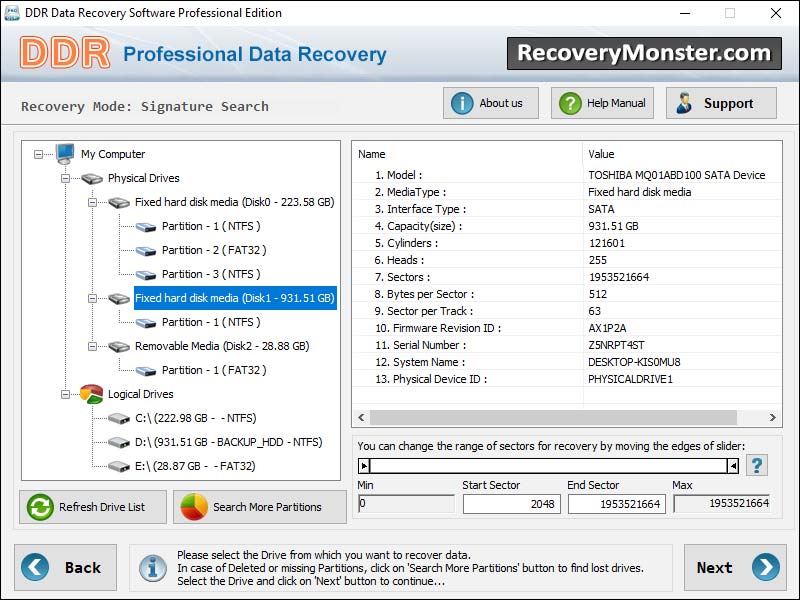800x600 pixels.
Task: Click the Max value field
Action: [x=721, y=504]
